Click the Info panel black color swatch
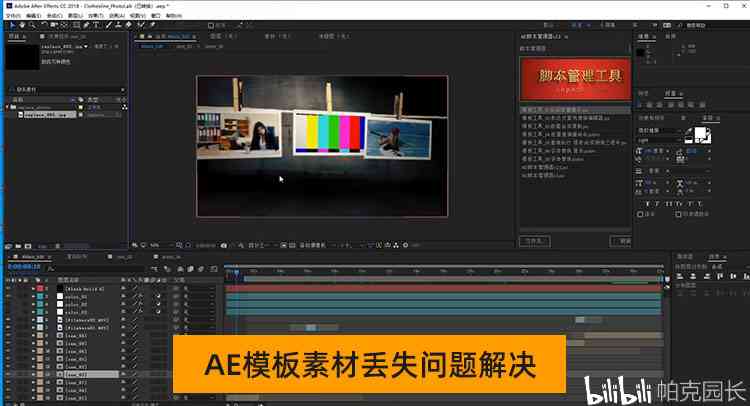Screen dimensions: 750x406 coord(640,52)
